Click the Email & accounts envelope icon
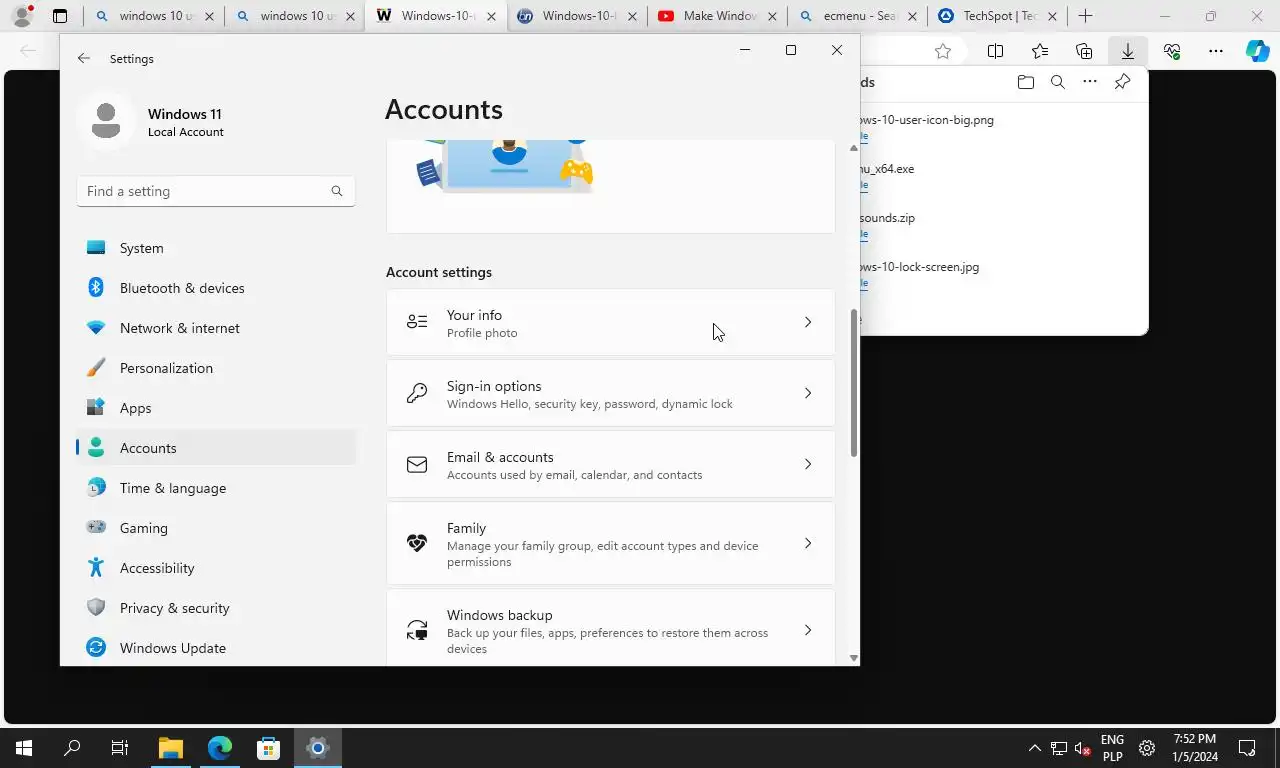Screen dimensions: 1280x768 [417, 464]
